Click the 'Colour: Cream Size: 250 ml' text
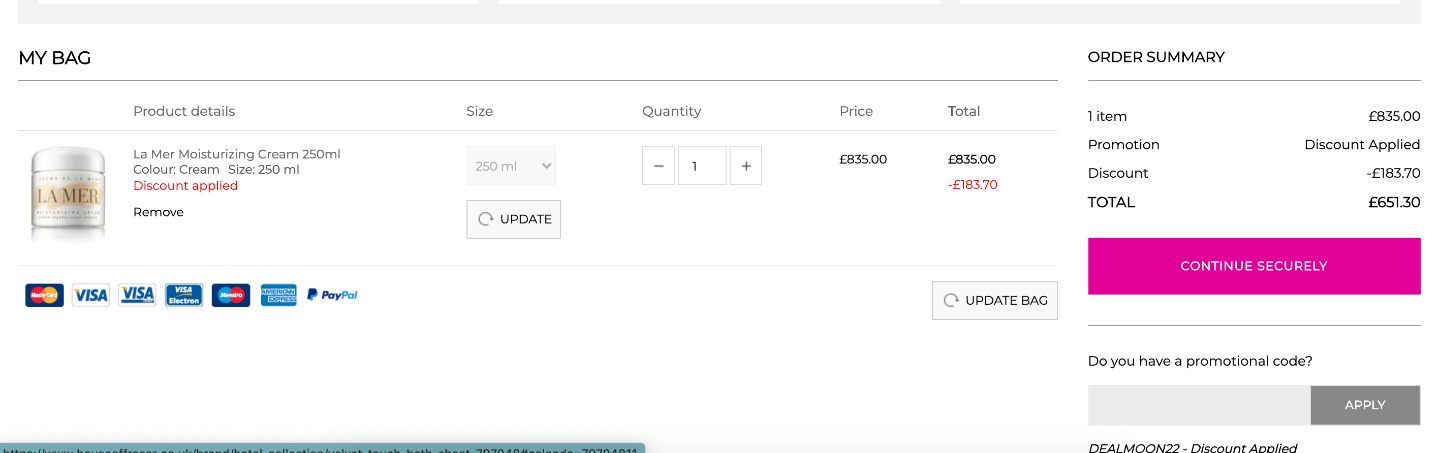The image size is (1440, 453). pyautogui.click(x=216, y=169)
